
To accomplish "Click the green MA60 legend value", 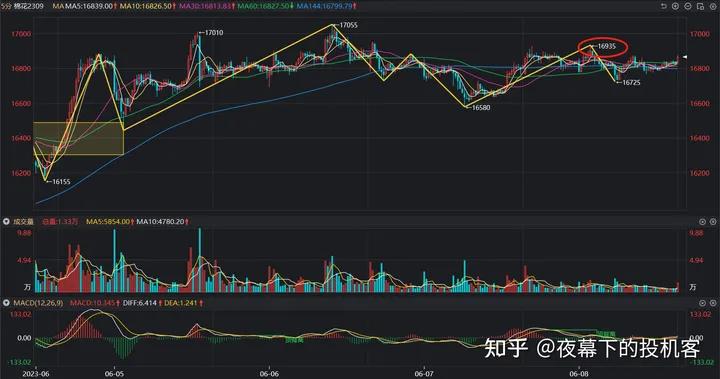I will pos(264,6).
